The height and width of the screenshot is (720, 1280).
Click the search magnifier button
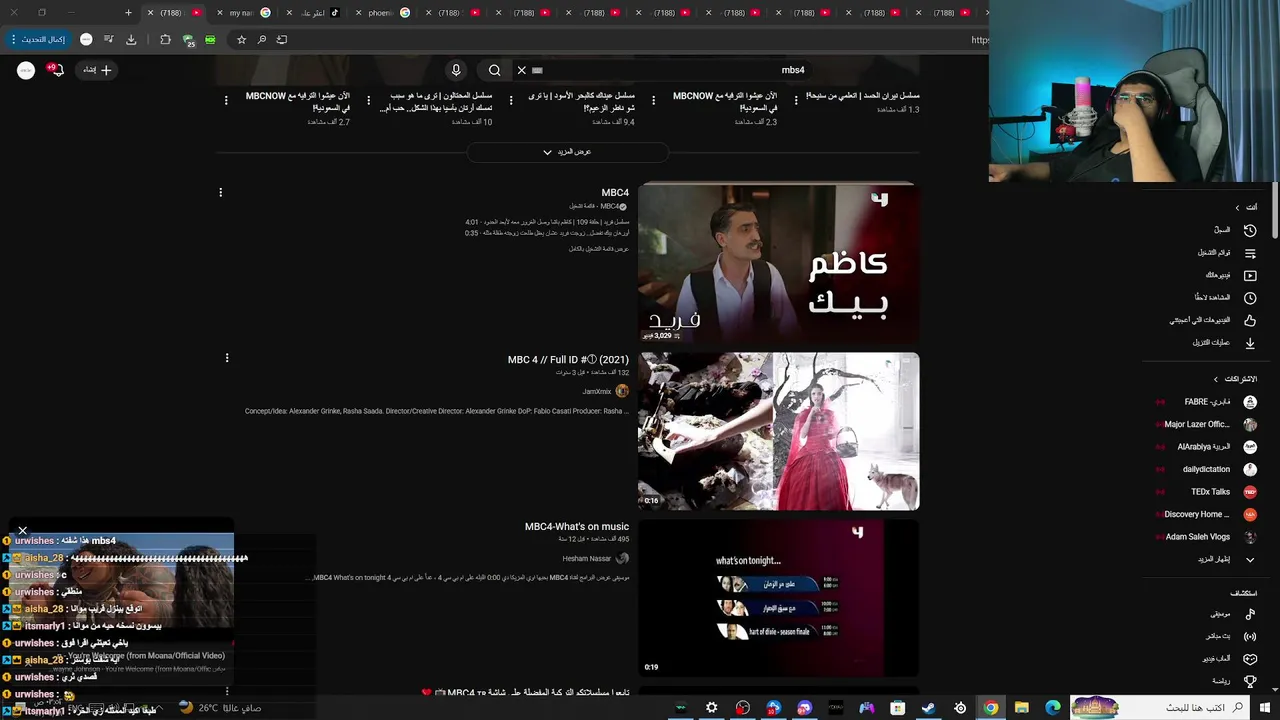click(x=494, y=70)
